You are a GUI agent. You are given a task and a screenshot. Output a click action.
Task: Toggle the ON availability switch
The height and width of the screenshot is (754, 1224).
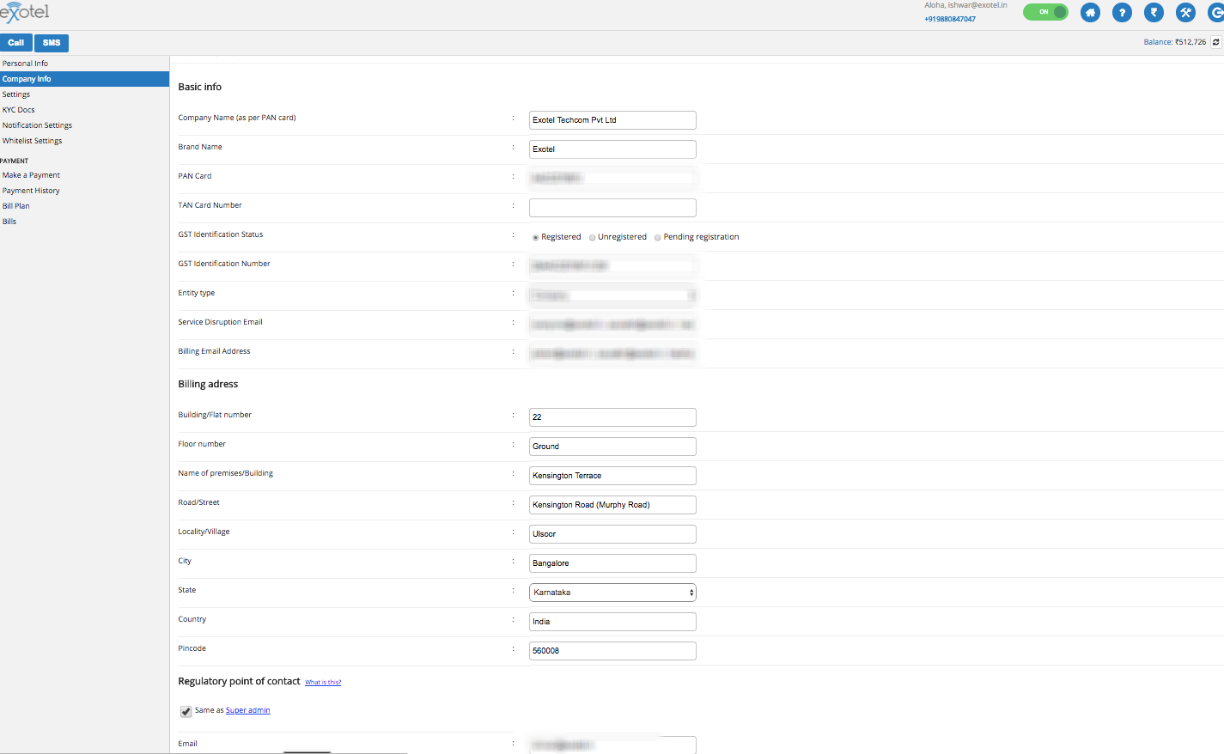tap(1045, 12)
